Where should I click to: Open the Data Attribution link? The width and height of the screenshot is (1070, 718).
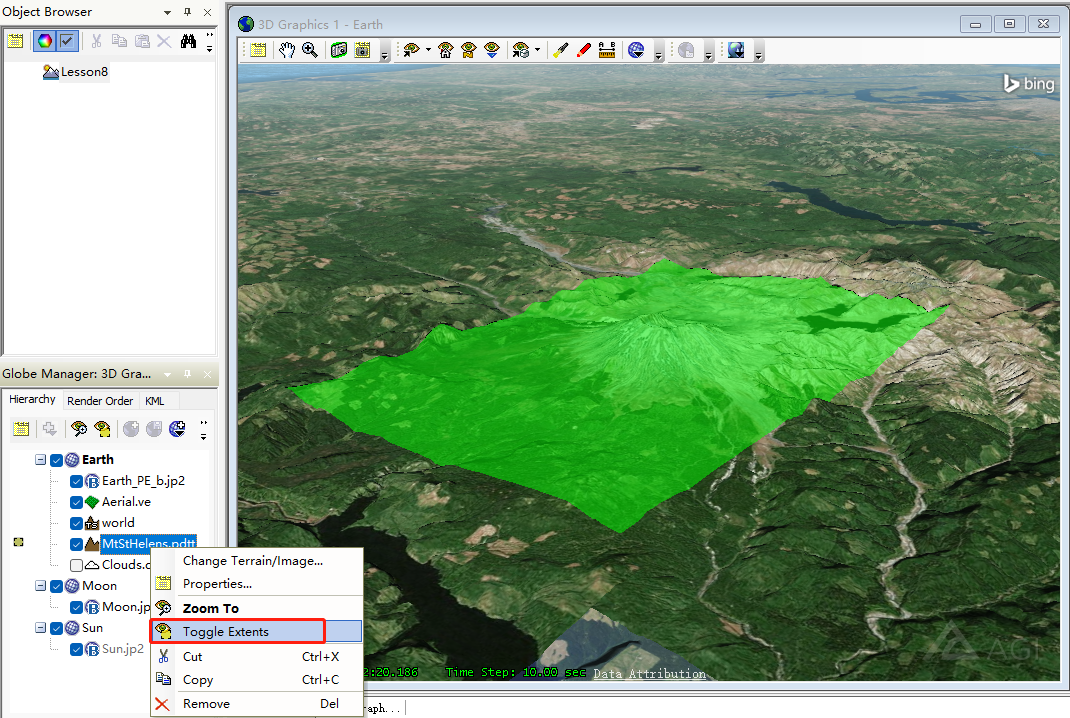[x=649, y=673]
